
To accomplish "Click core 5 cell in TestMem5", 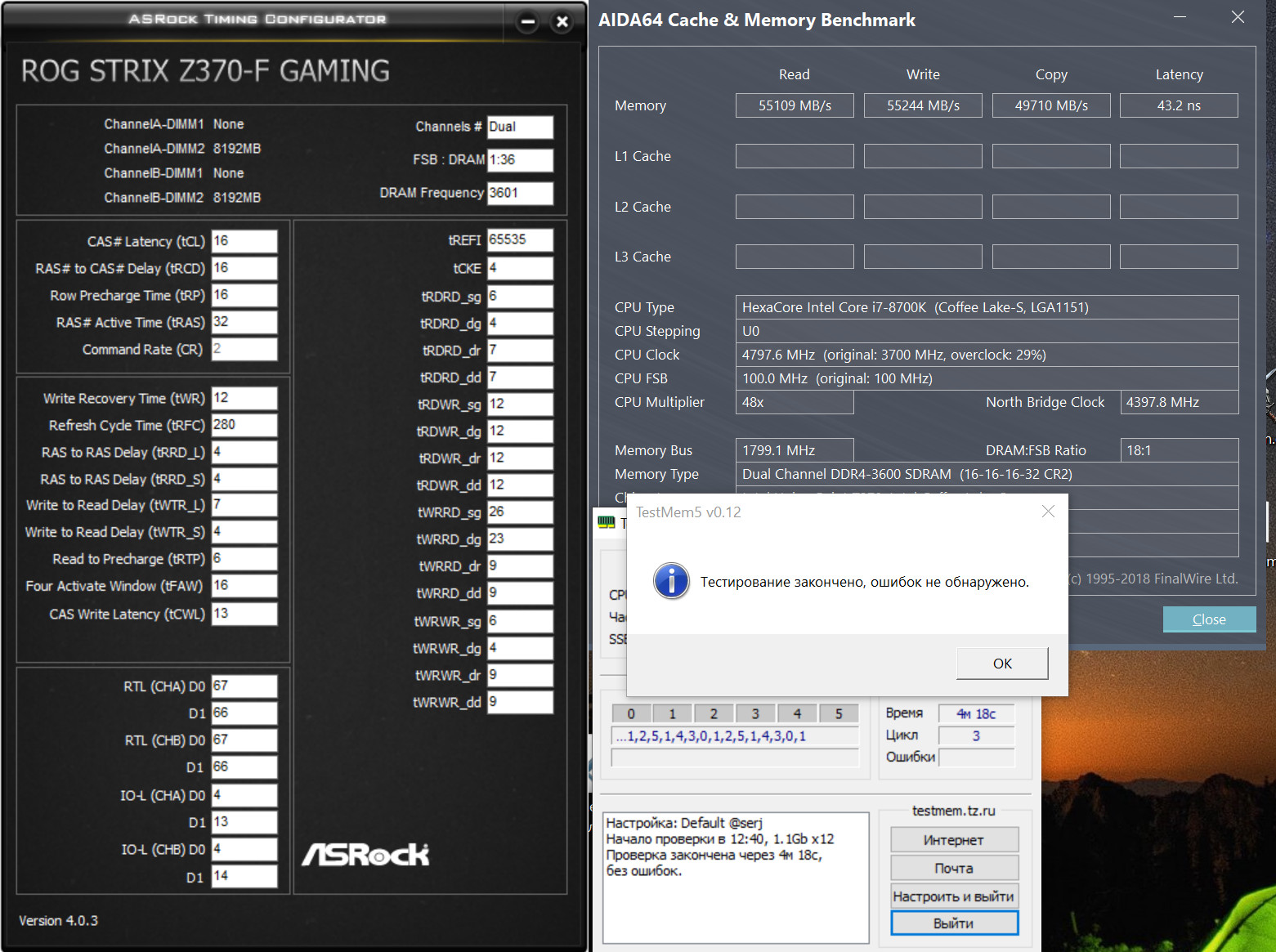I will (x=839, y=713).
